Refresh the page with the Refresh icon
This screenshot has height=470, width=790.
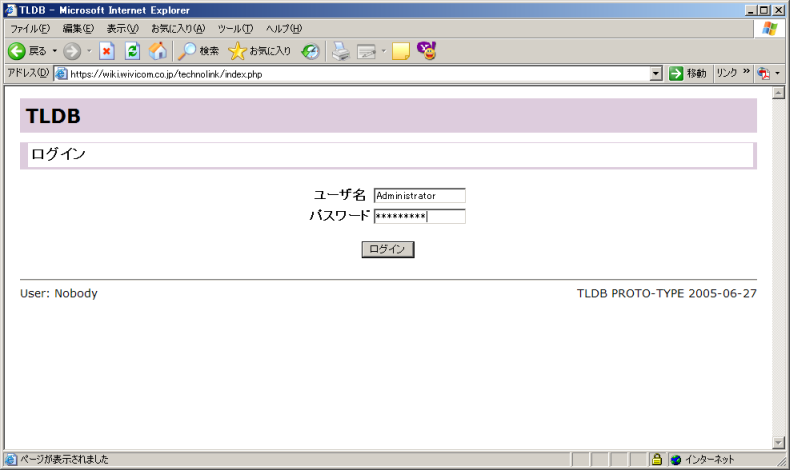132,51
